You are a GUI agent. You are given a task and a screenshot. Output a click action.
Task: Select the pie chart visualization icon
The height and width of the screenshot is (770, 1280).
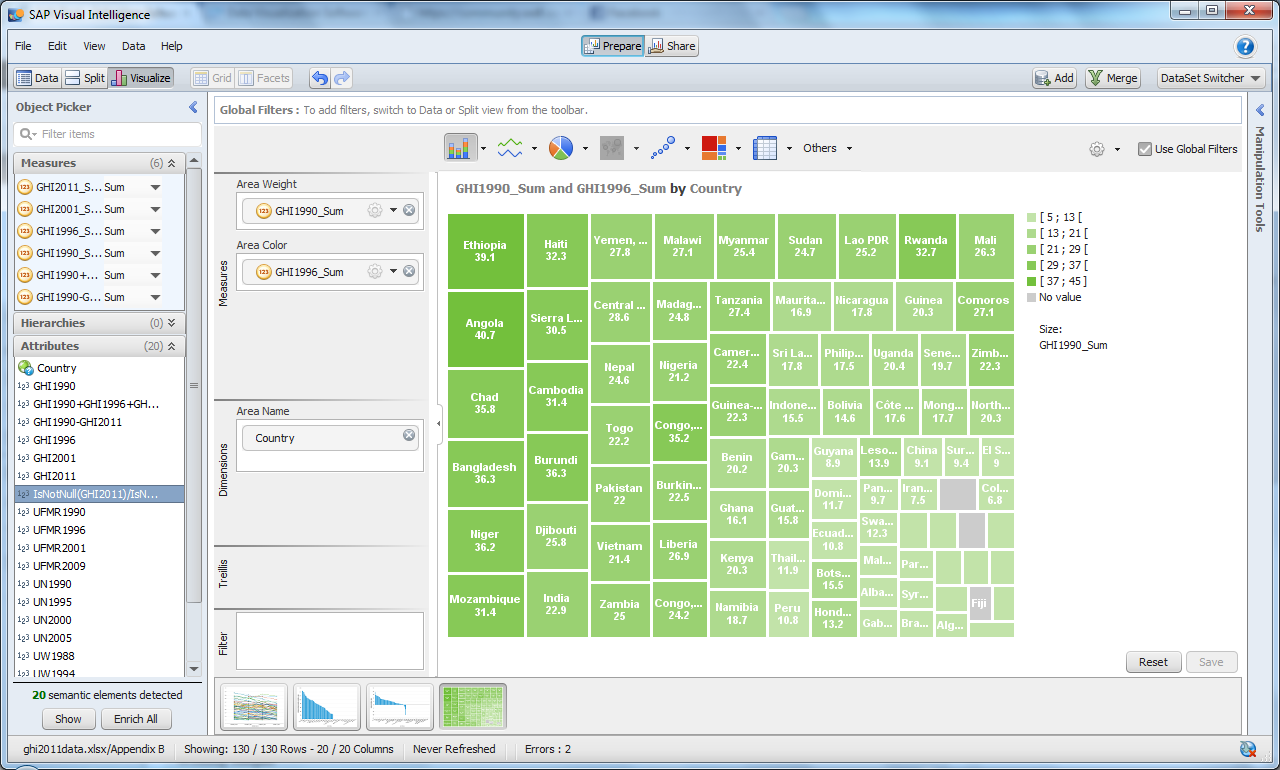point(562,147)
